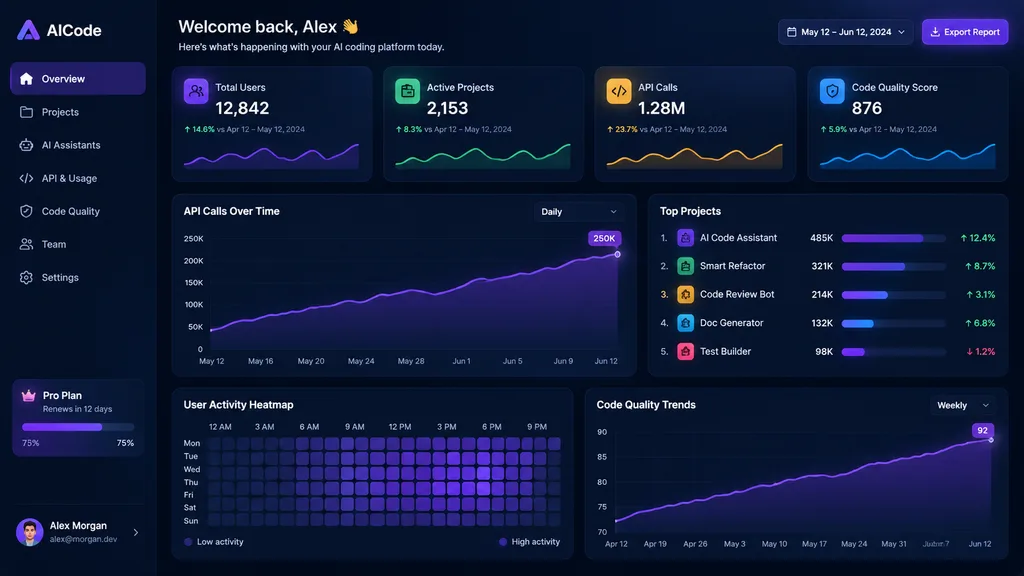Click the Team people icon
Image resolution: width=1024 pixels, height=576 pixels.
point(26,244)
